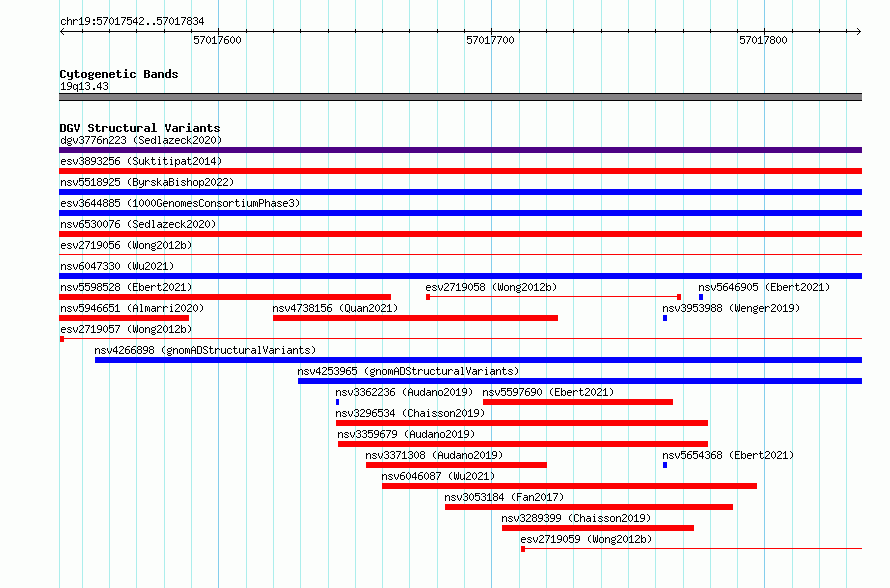Open nsv5518925 (ByrskaBishop2022) variant

point(147,182)
